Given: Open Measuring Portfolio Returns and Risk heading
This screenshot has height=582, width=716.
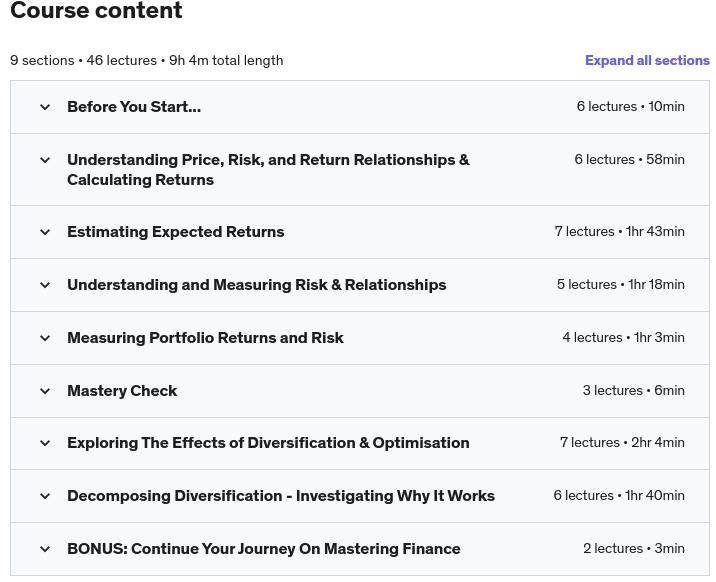Looking at the screenshot, I should click(205, 338).
